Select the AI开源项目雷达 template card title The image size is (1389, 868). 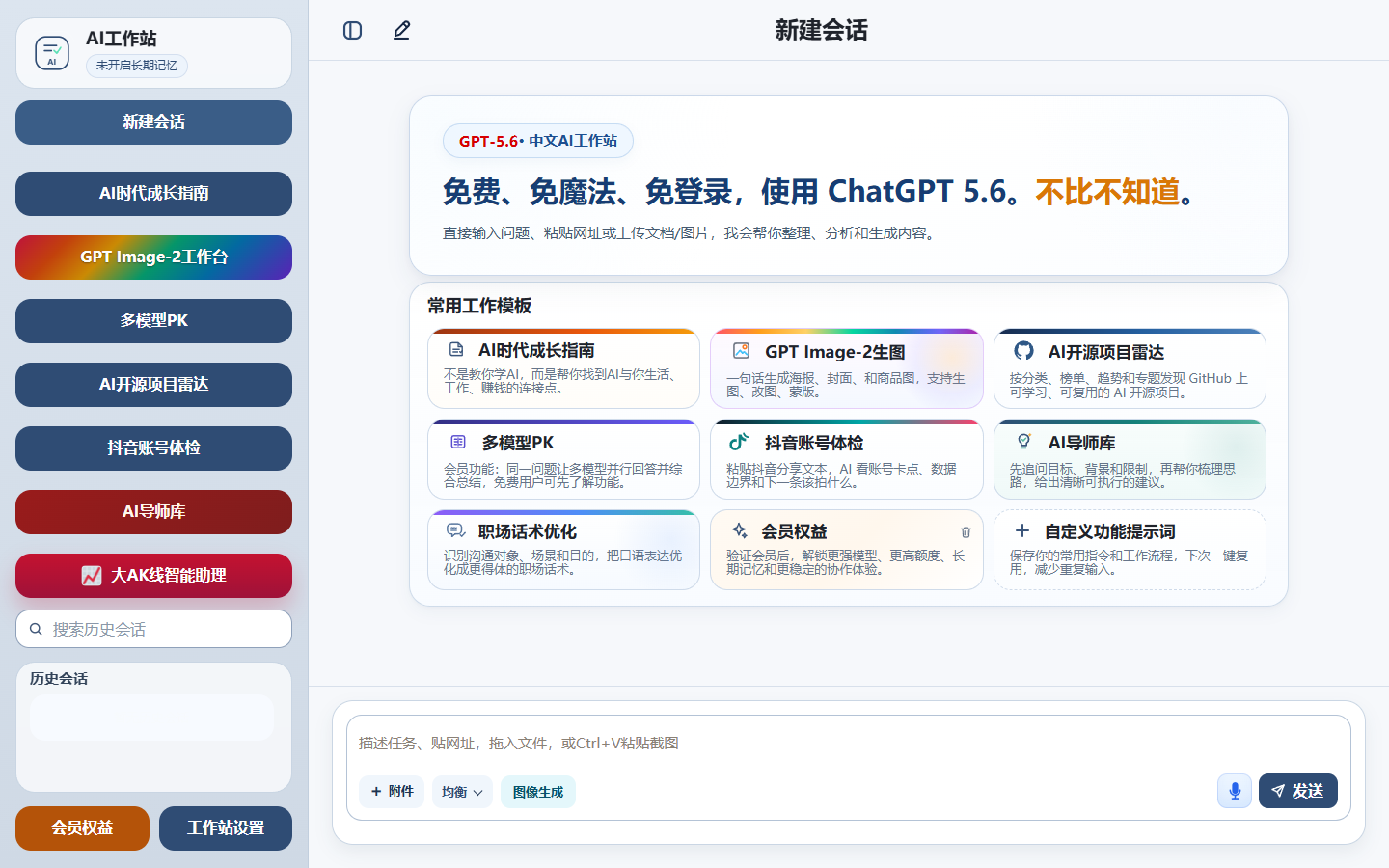(1106, 352)
